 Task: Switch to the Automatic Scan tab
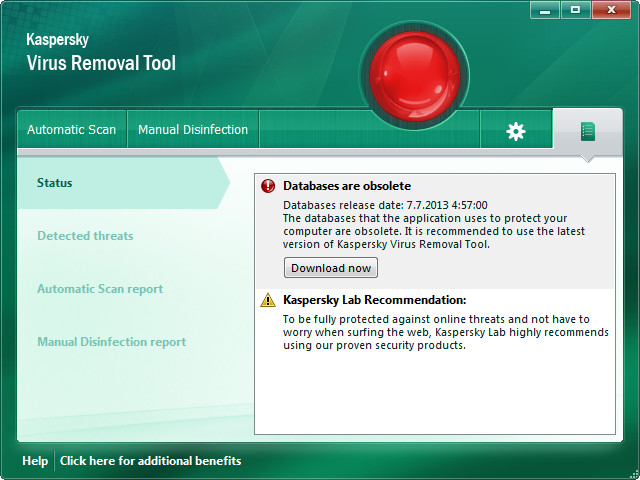[72, 130]
